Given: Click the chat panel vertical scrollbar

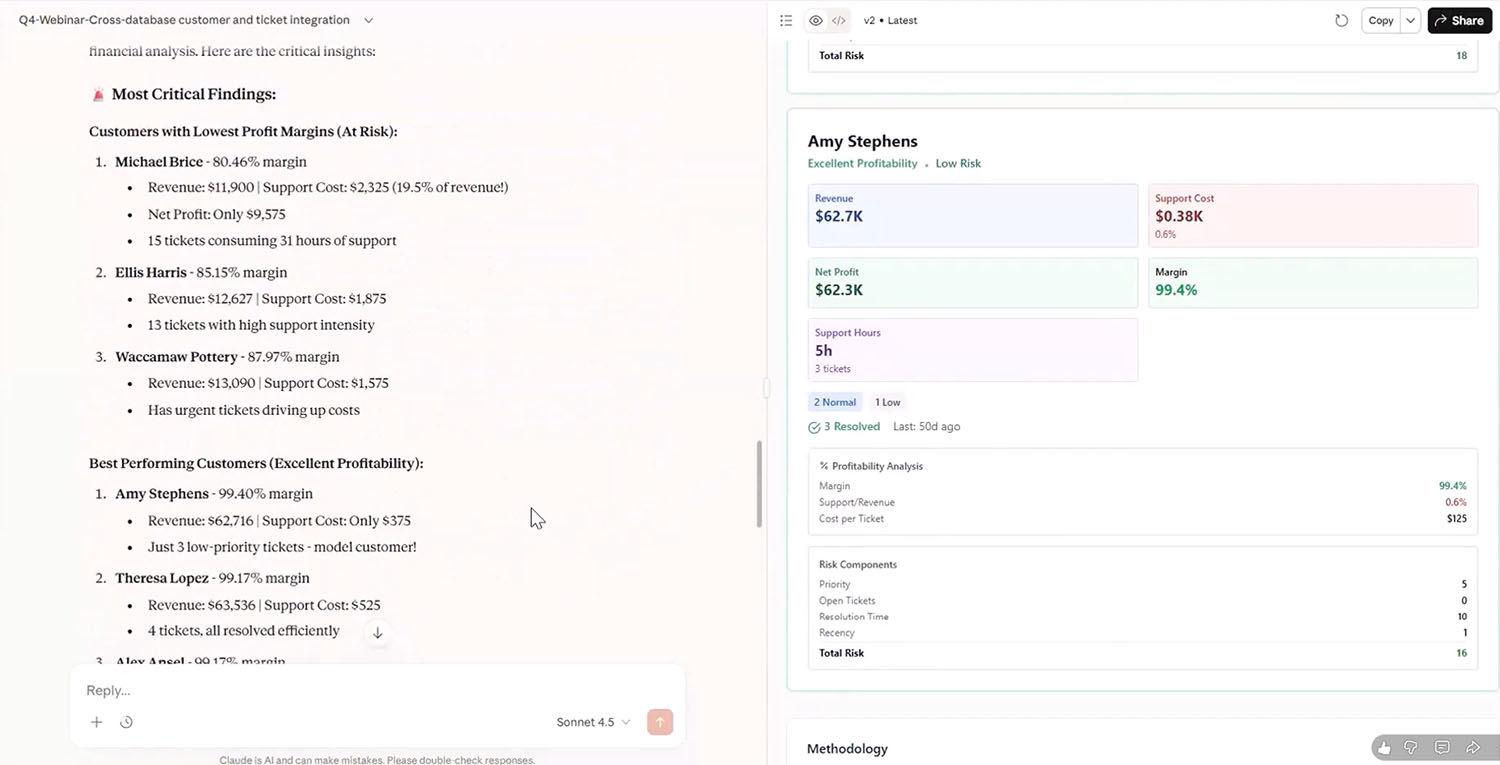Looking at the screenshot, I should pos(759,484).
